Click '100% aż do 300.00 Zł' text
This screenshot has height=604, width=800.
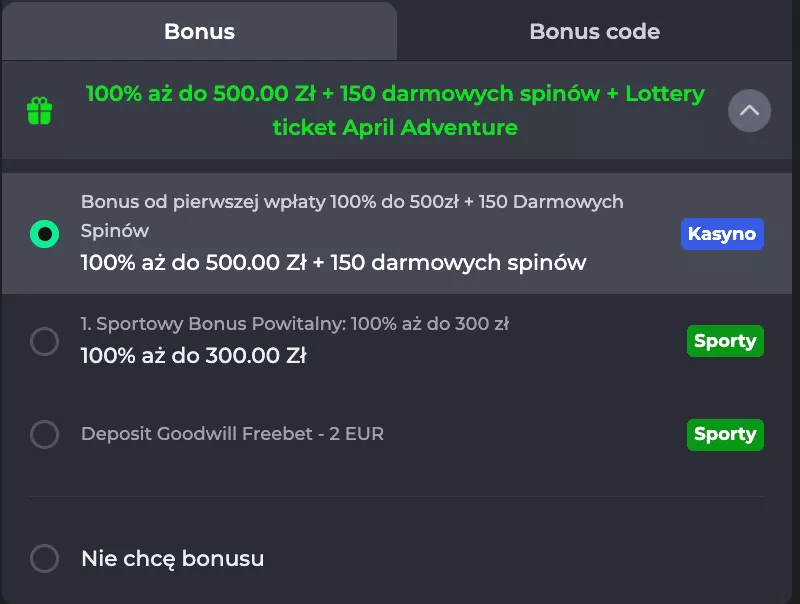click(193, 355)
